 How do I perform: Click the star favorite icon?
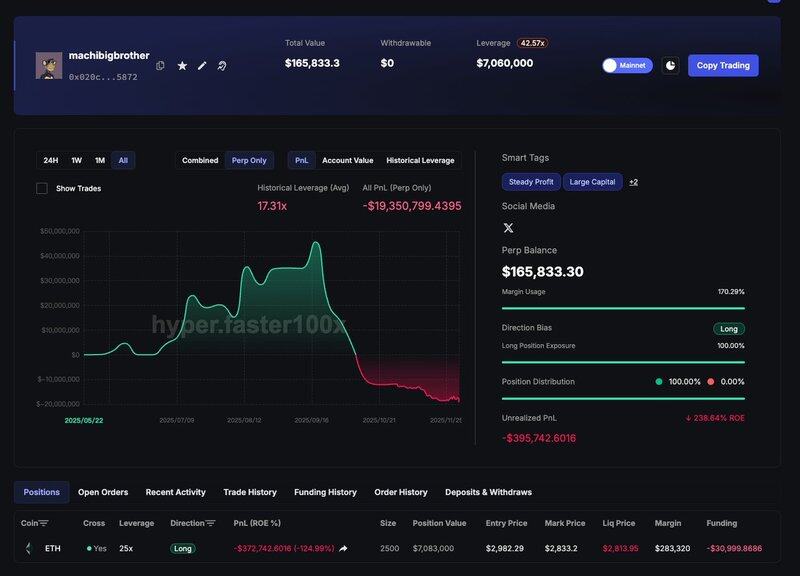point(182,66)
